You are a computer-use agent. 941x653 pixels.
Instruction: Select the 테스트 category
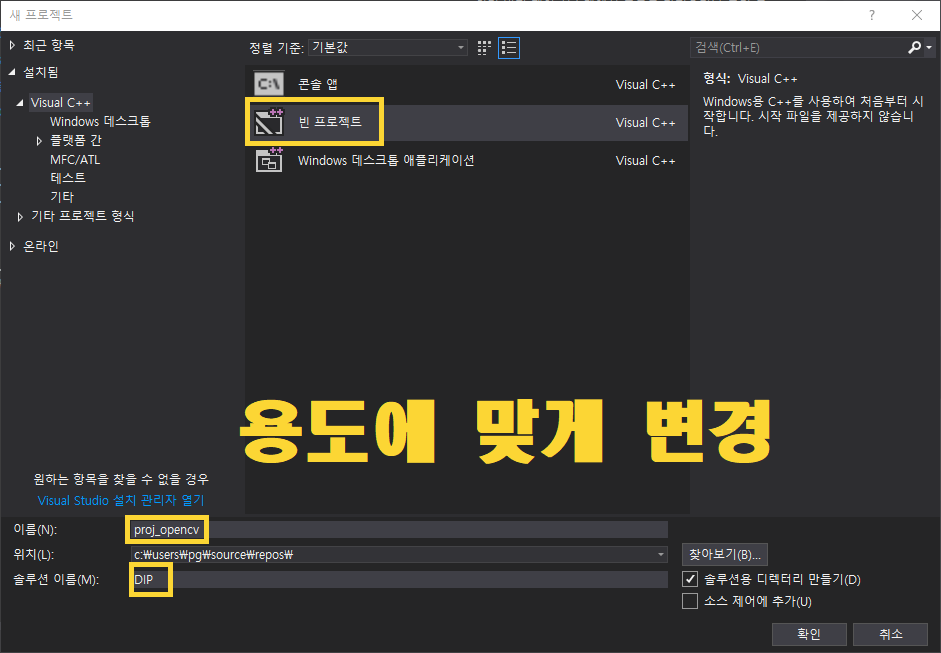[x=68, y=178]
